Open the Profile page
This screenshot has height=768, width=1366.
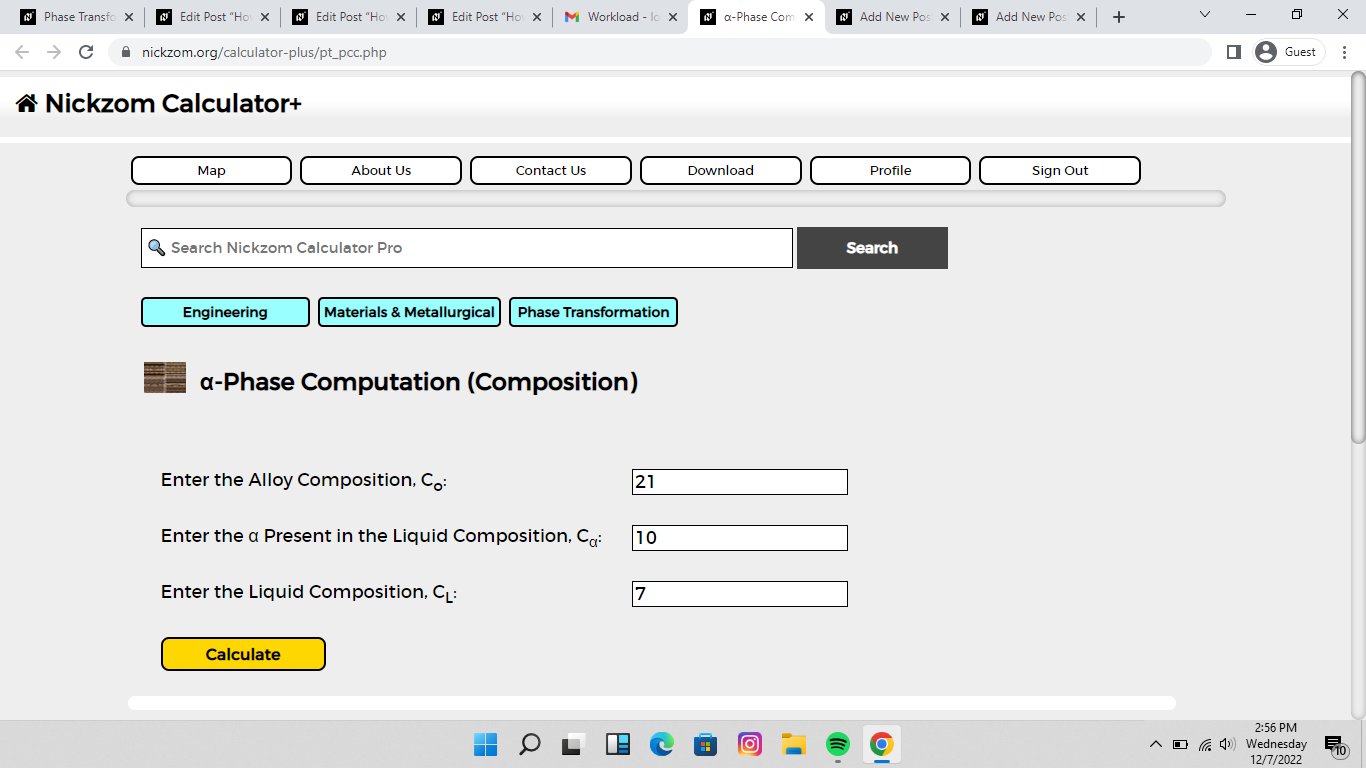pyautogui.click(x=890, y=170)
